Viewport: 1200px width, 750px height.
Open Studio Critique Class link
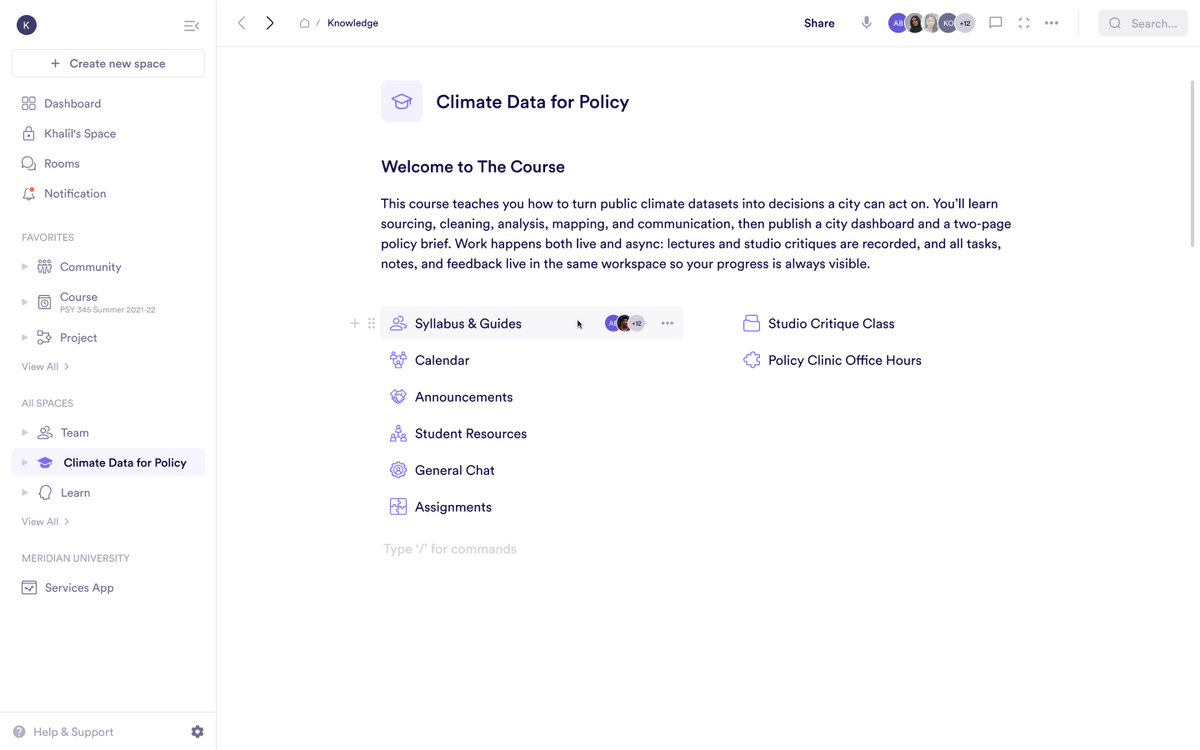coord(831,323)
